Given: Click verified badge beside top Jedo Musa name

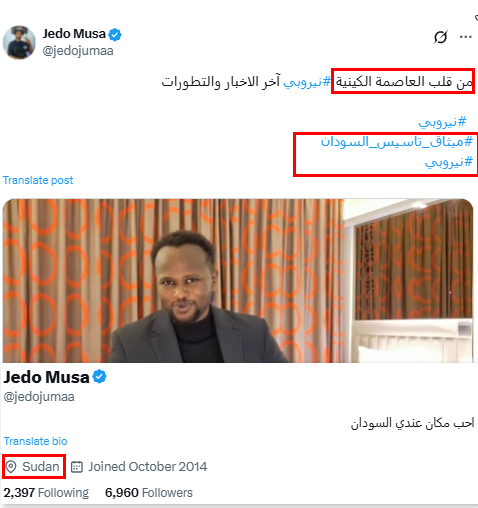Looking at the screenshot, I should [115, 34].
